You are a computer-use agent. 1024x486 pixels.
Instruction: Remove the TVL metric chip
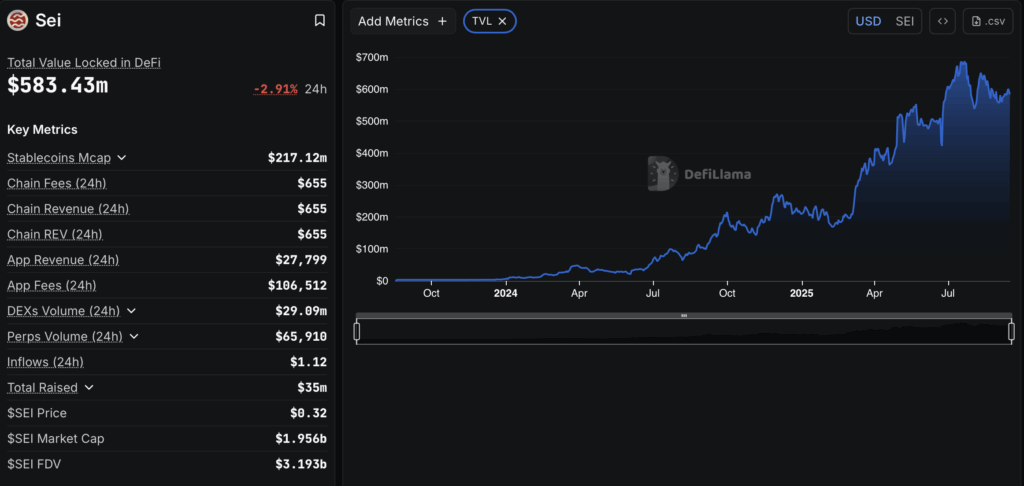(502, 21)
